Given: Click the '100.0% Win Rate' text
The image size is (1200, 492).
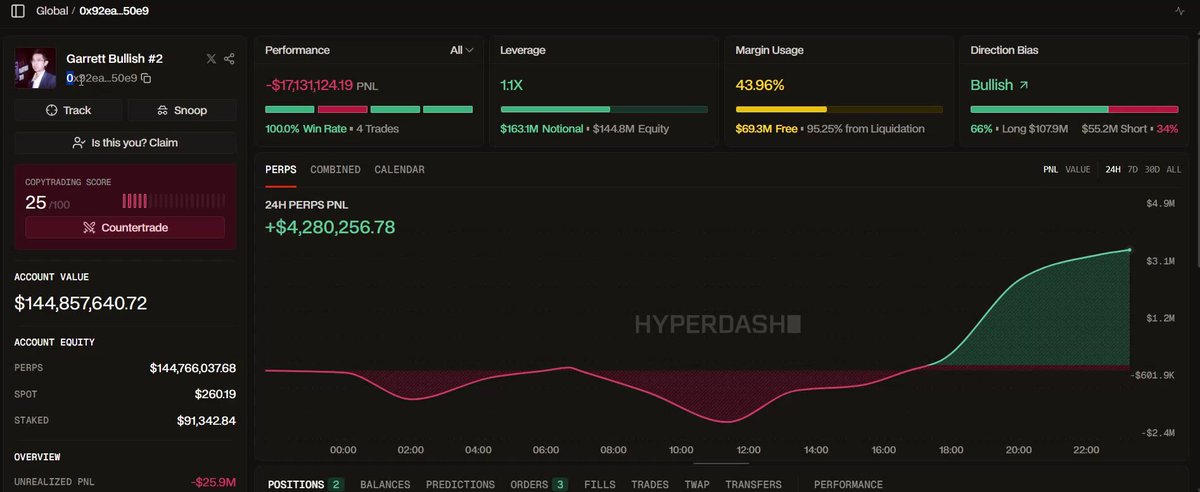Looking at the screenshot, I should [x=306, y=129].
